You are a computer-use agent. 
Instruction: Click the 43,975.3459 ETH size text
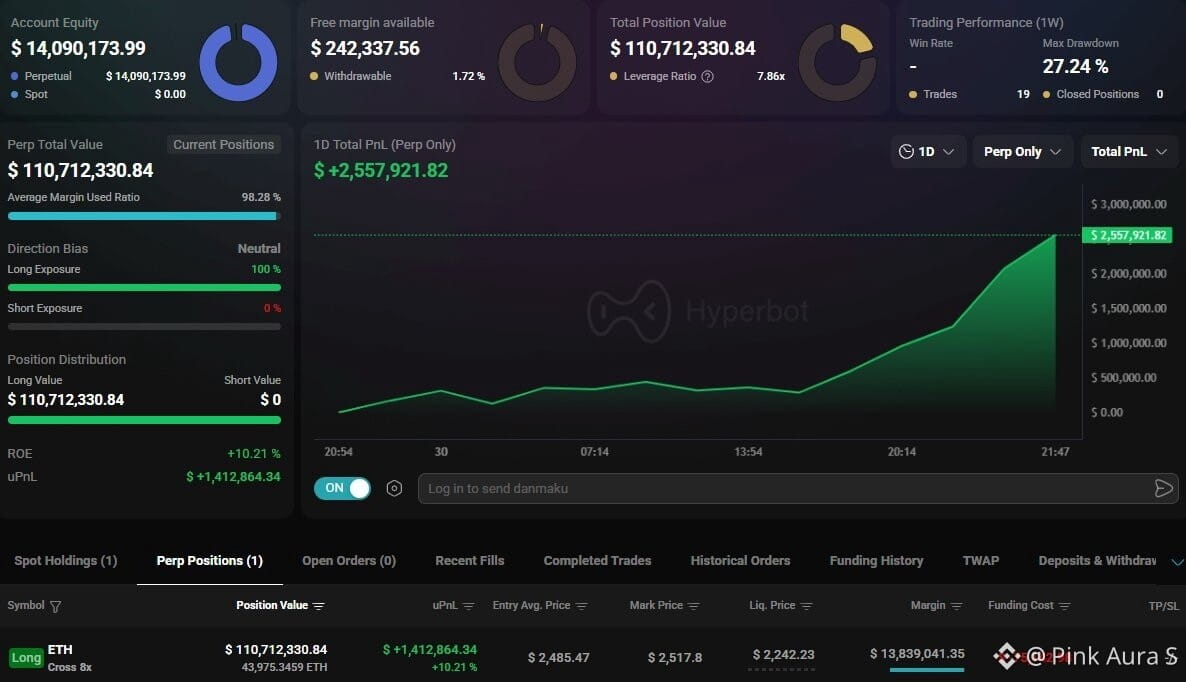(284, 667)
